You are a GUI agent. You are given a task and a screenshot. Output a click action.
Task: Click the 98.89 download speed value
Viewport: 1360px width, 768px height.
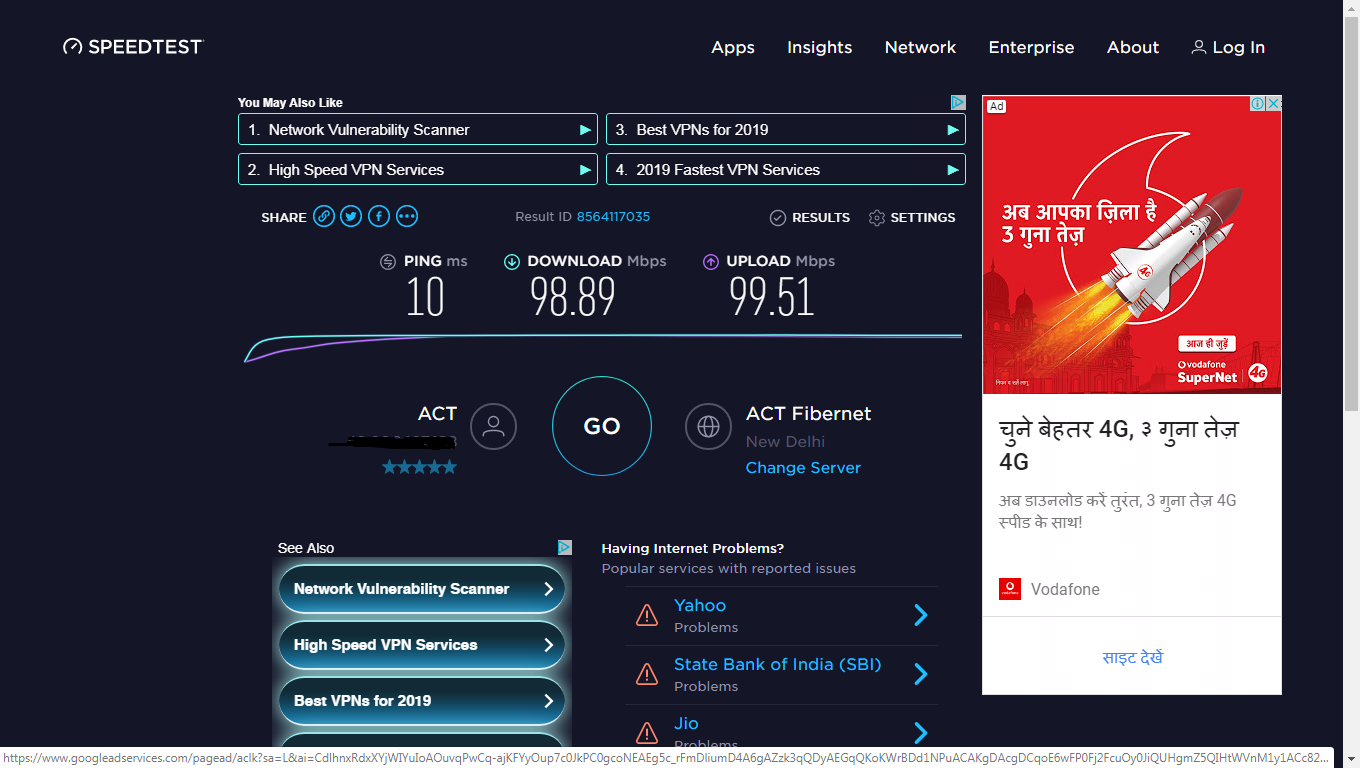coord(573,297)
